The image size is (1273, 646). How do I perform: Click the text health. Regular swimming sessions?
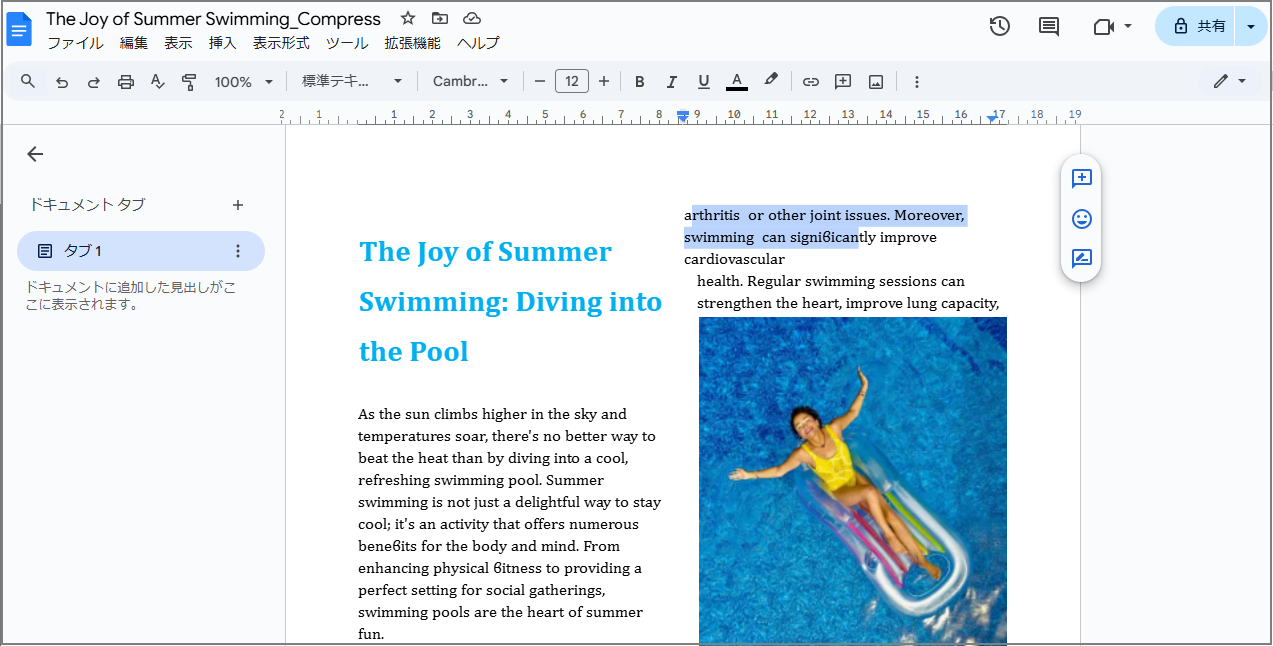click(x=830, y=281)
